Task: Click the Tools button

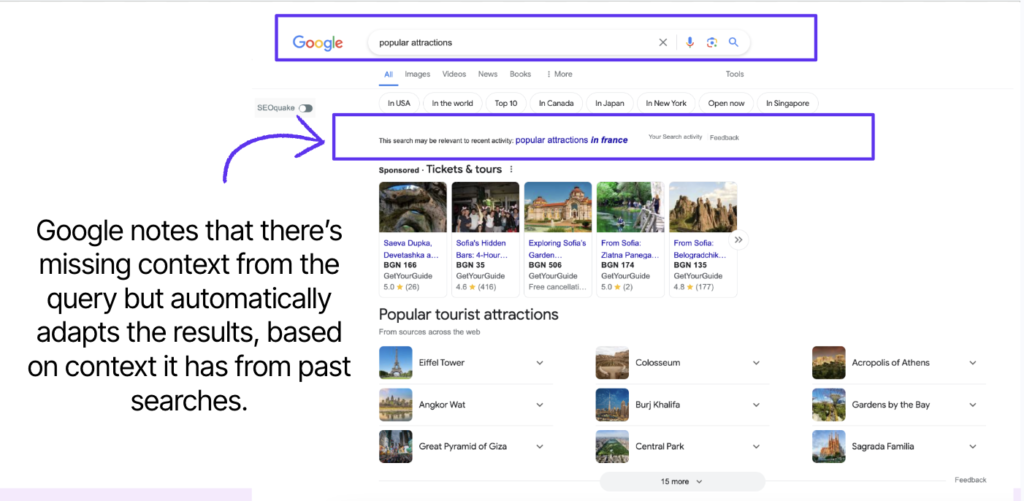Action: point(734,74)
